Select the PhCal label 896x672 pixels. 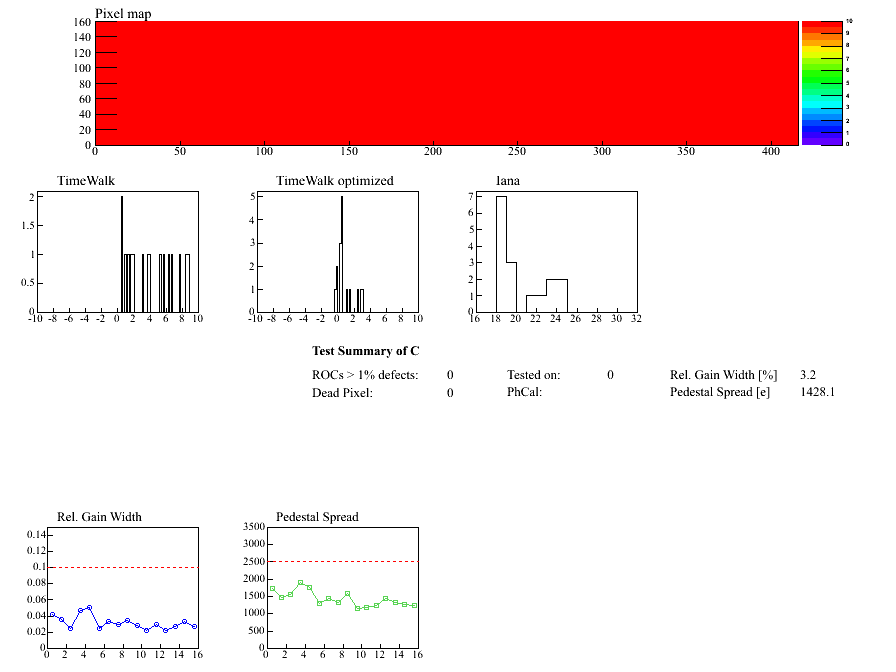click(524, 393)
